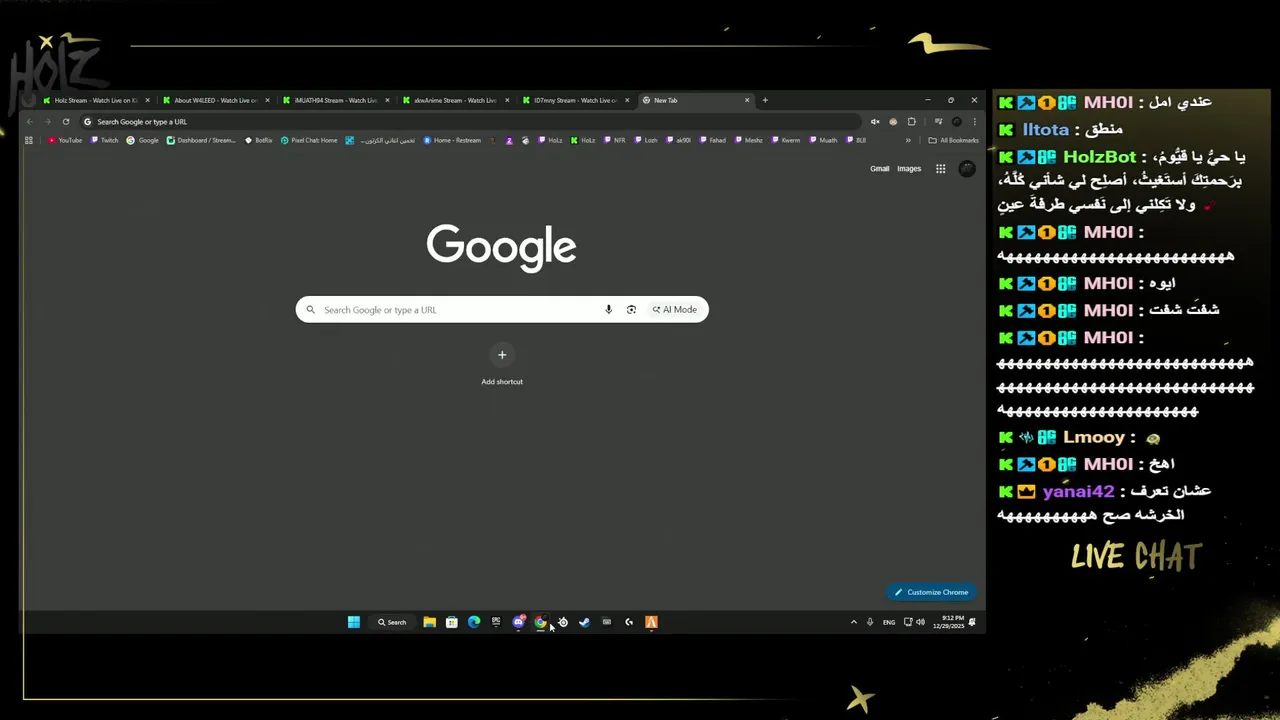Open the Kwerm bookmark
The width and height of the screenshot is (1280, 720).
click(785, 140)
